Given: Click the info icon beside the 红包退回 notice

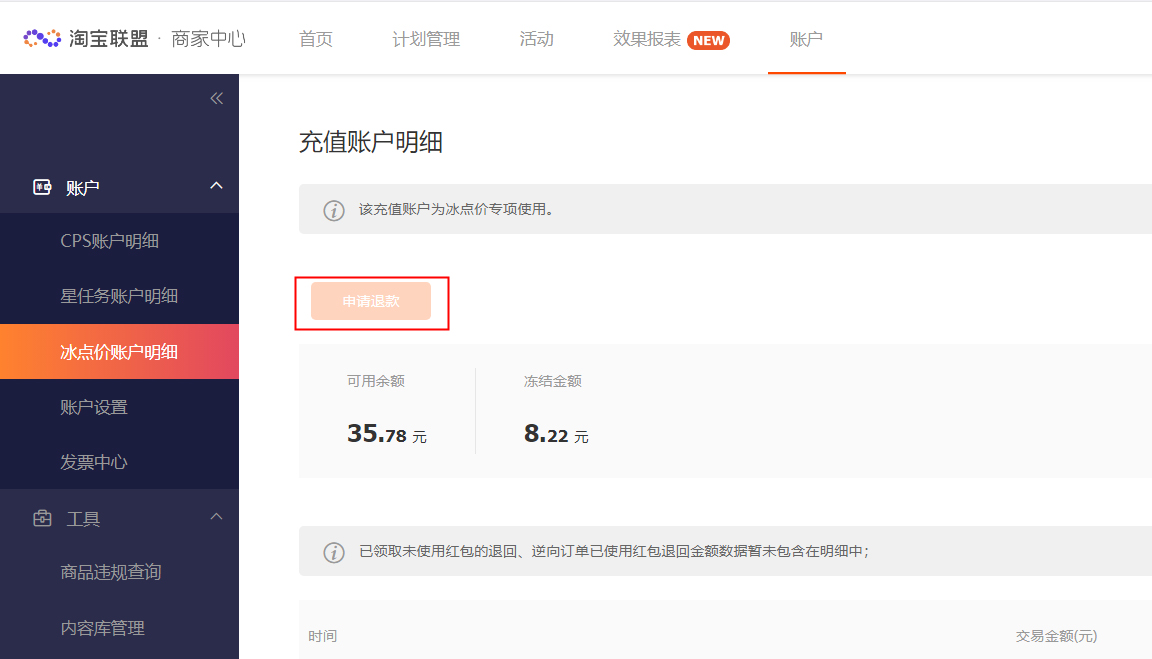Looking at the screenshot, I should [334, 551].
